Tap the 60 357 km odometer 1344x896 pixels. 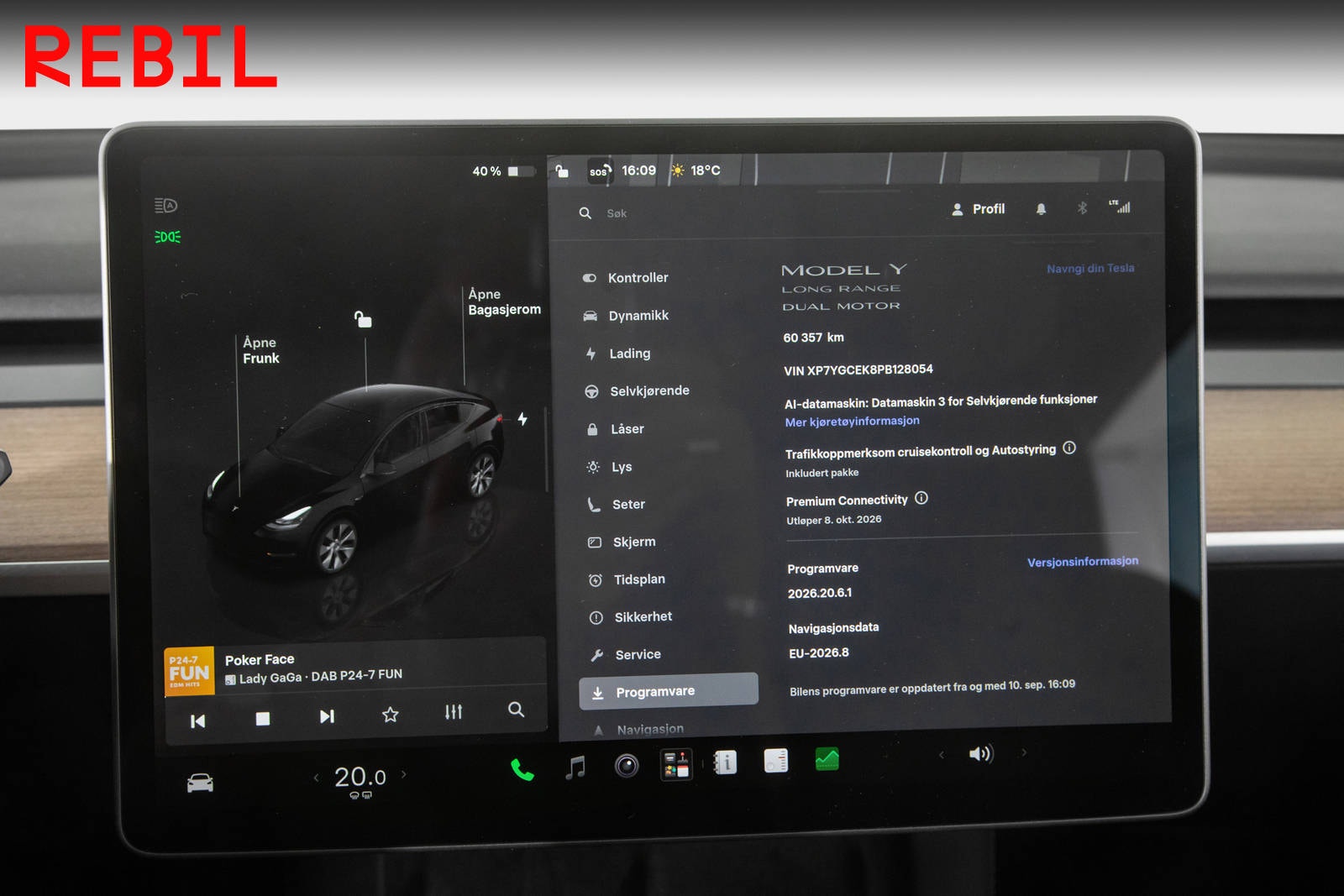(813, 338)
